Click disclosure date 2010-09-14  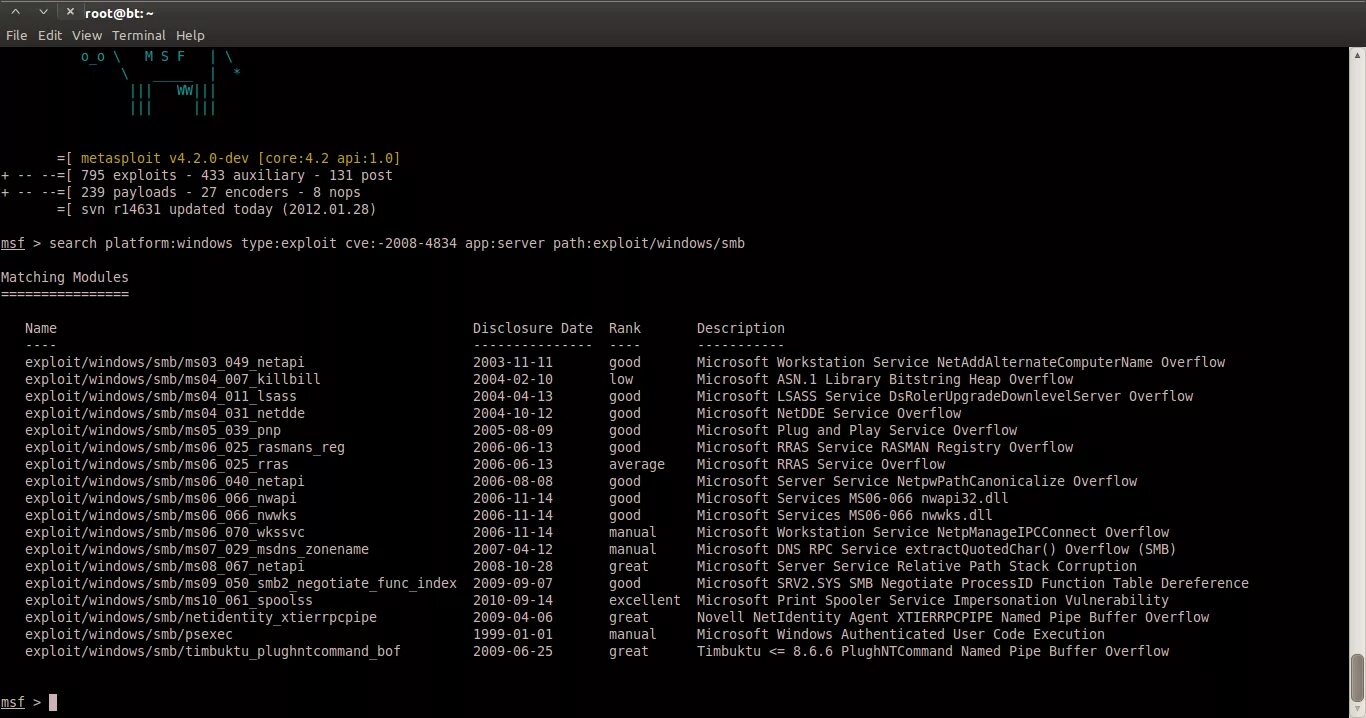coord(513,600)
